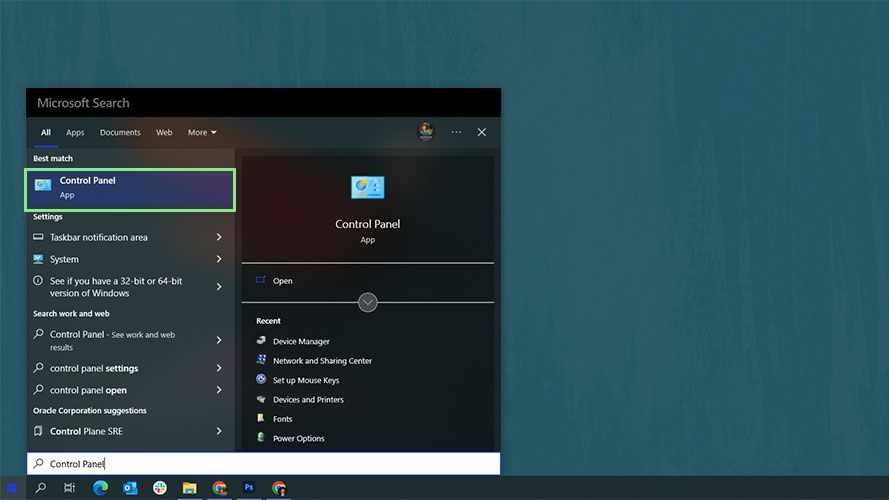Open the More filter dropdown
889x500 pixels.
pos(202,132)
